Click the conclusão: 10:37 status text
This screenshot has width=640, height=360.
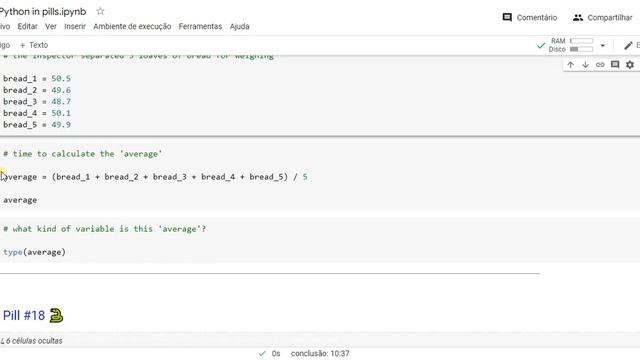pos(320,353)
